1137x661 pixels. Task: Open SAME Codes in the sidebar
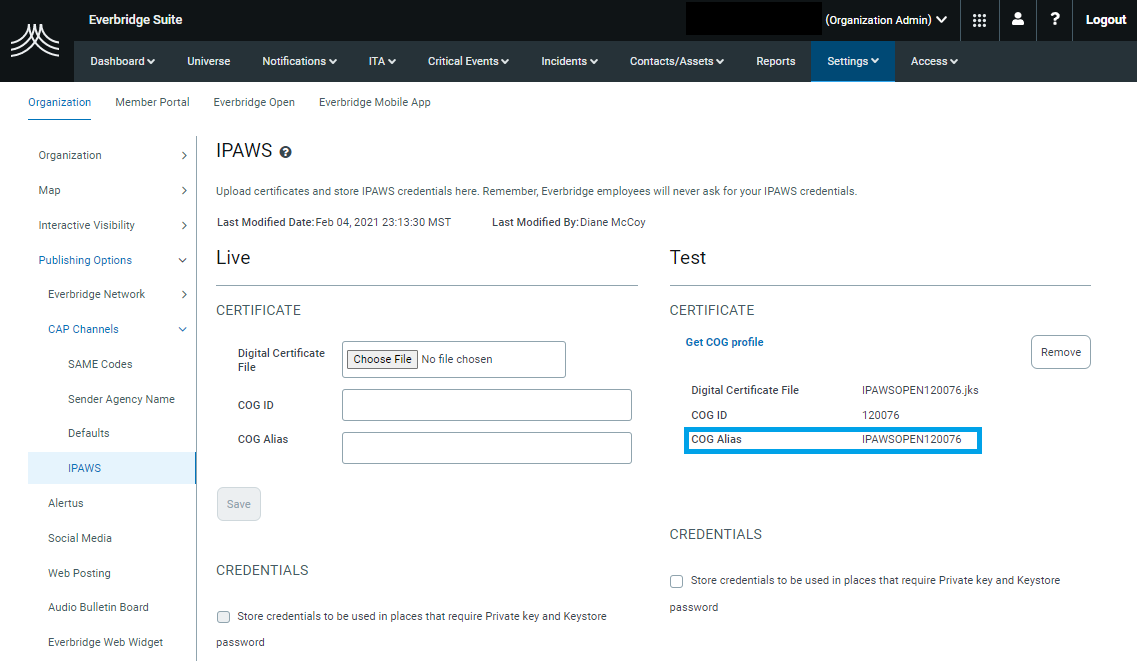click(x=100, y=364)
